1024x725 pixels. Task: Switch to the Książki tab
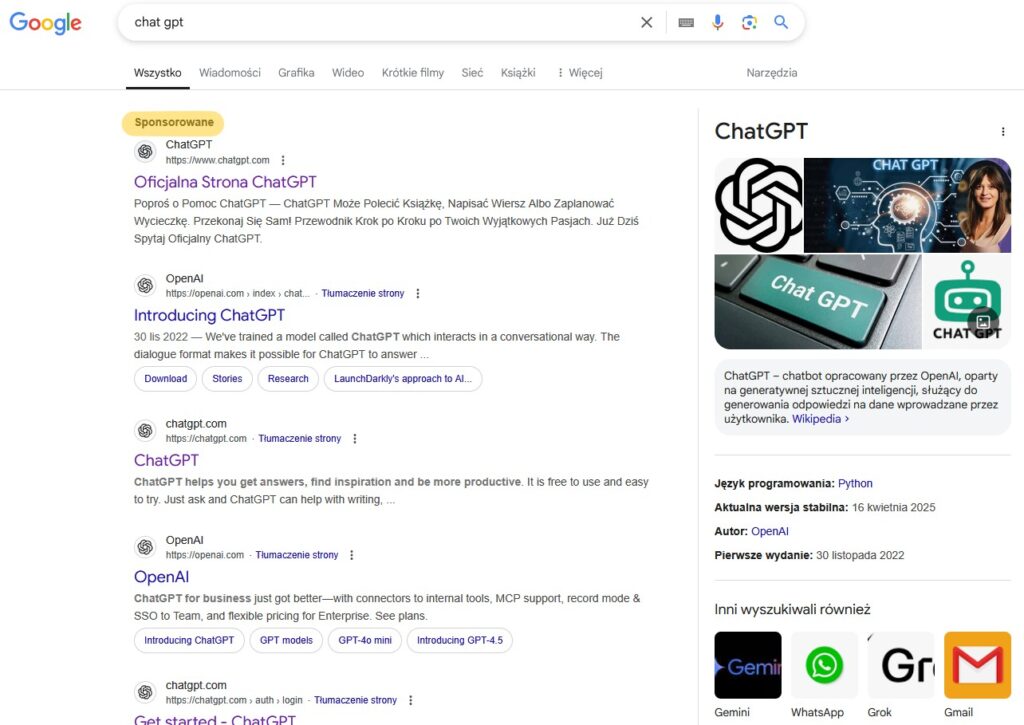point(518,72)
